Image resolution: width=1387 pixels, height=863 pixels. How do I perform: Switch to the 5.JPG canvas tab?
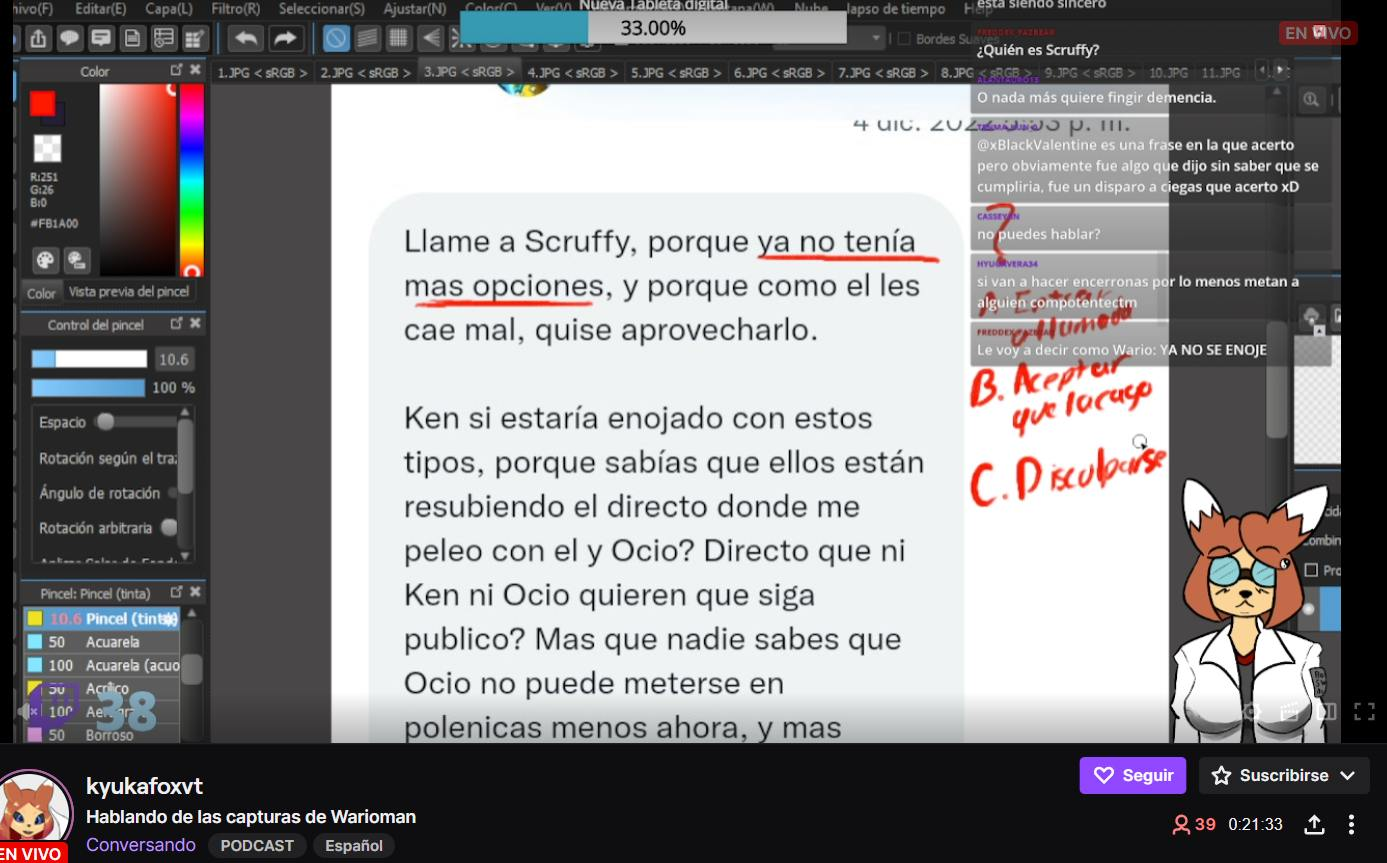[x=676, y=73]
